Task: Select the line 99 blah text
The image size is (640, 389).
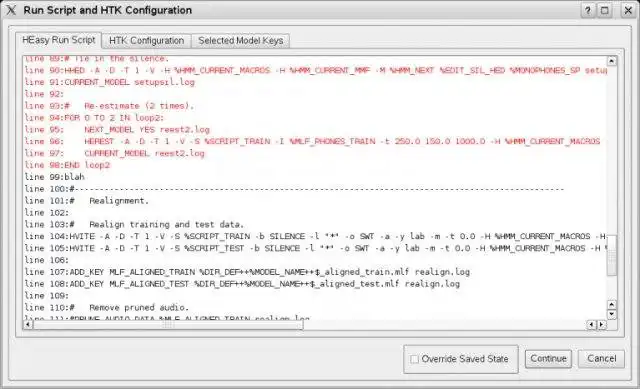Action: [x=55, y=177]
